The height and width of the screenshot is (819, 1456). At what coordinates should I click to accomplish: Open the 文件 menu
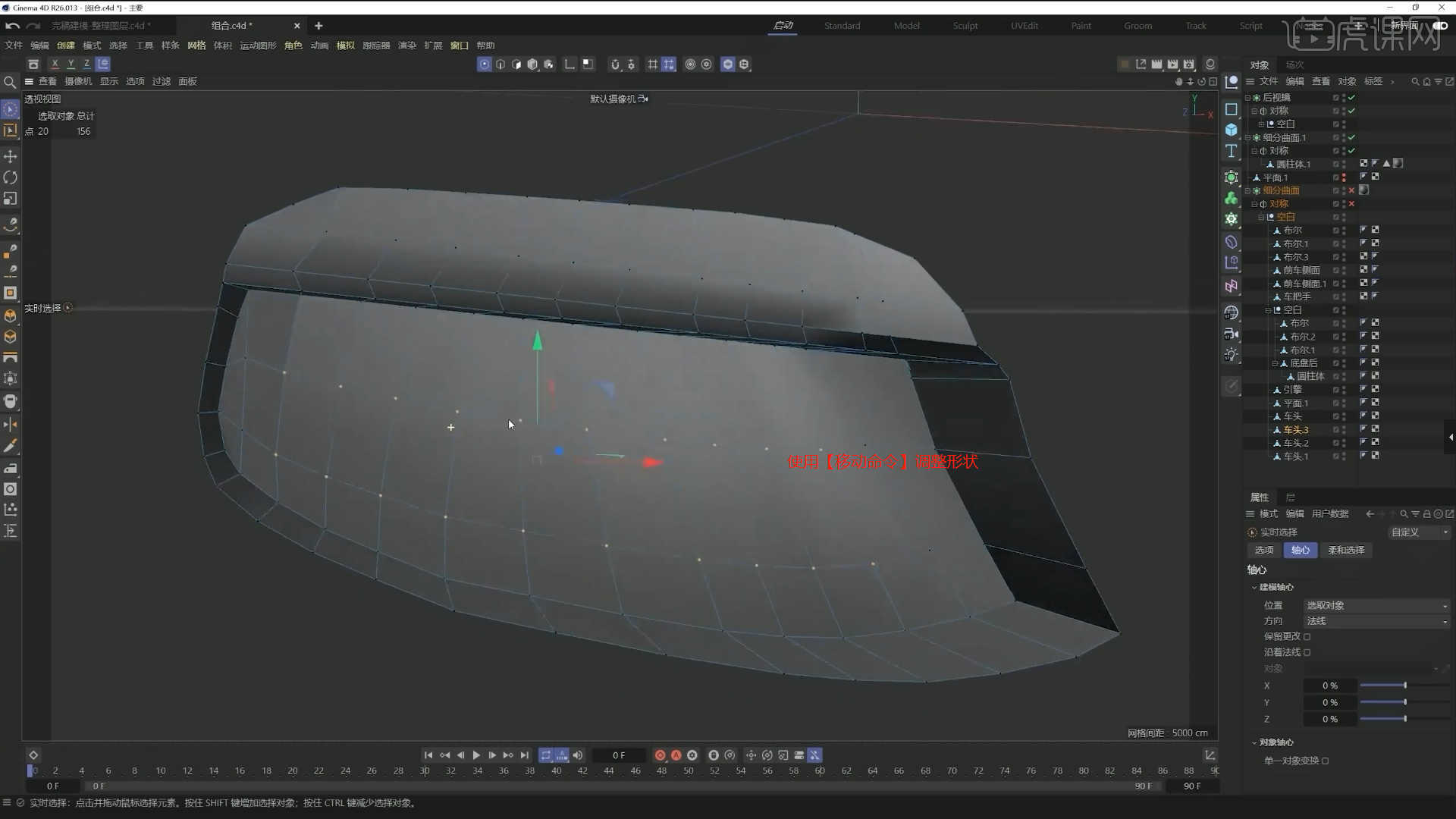(x=14, y=45)
